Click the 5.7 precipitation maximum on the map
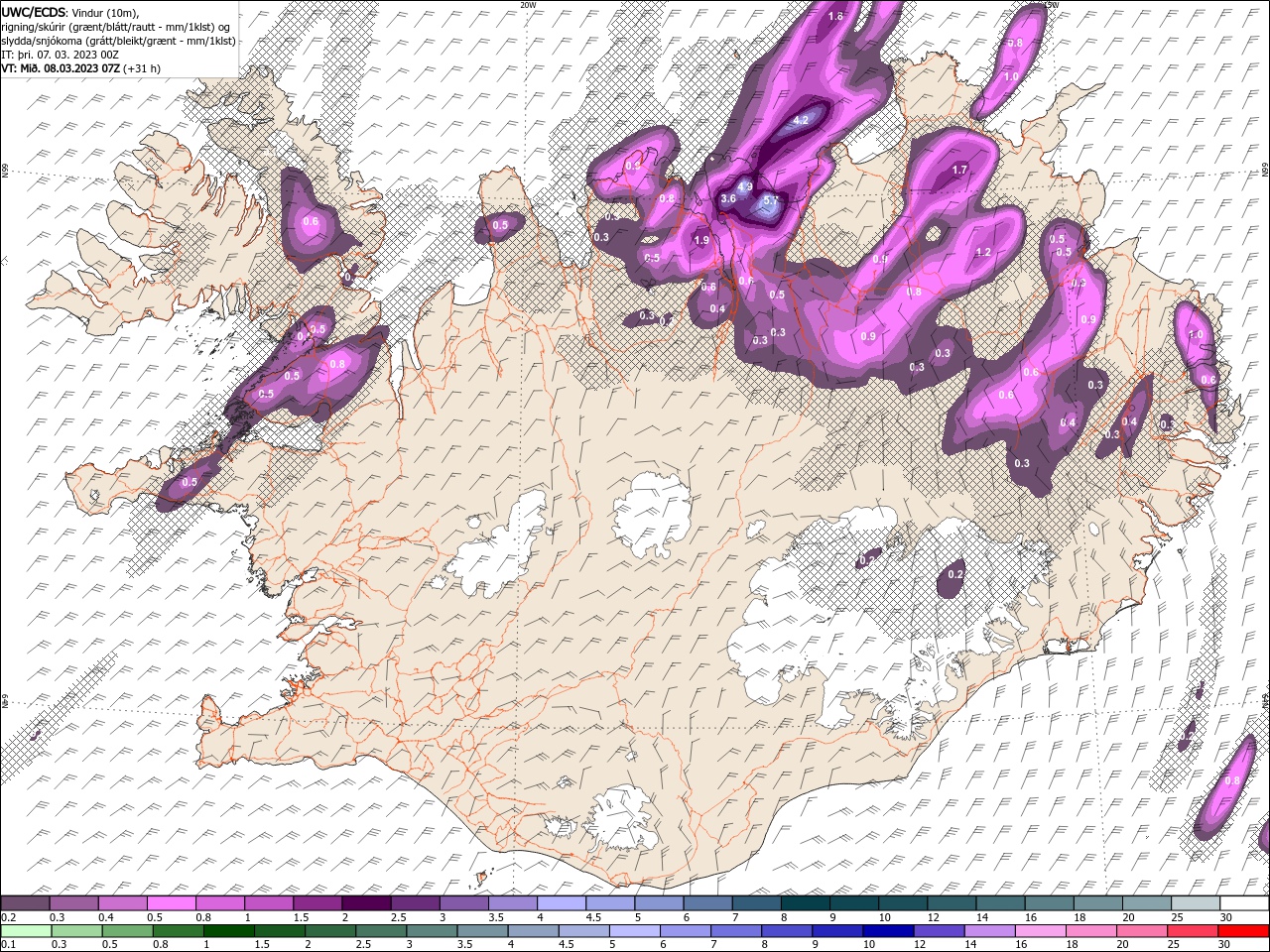This screenshot has height=952, width=1270. pyautogui.click(x=769, y=199)
